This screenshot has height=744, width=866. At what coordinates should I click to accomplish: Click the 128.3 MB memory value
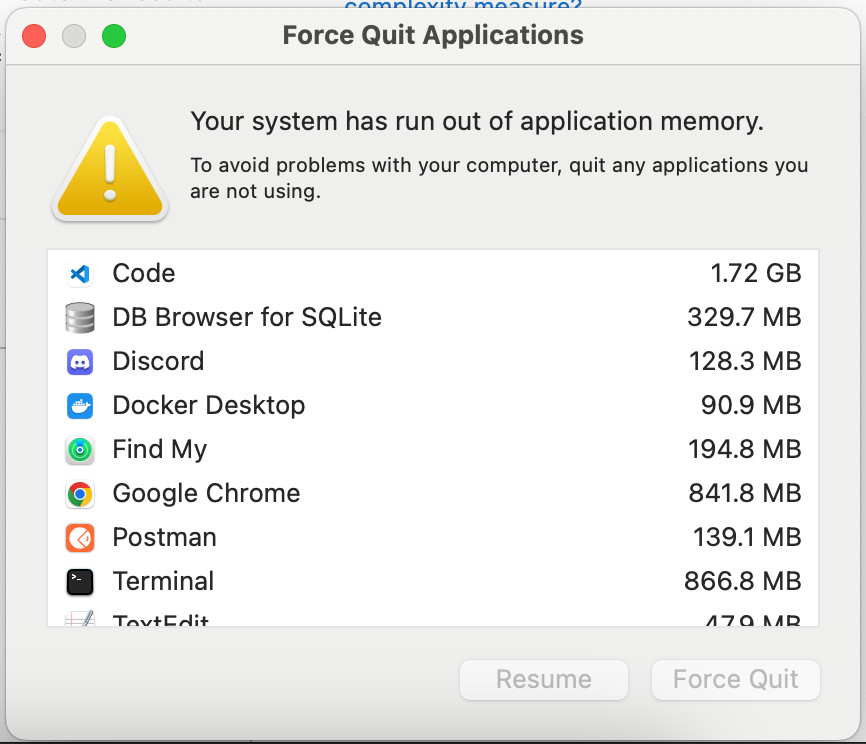click(744, 361)
